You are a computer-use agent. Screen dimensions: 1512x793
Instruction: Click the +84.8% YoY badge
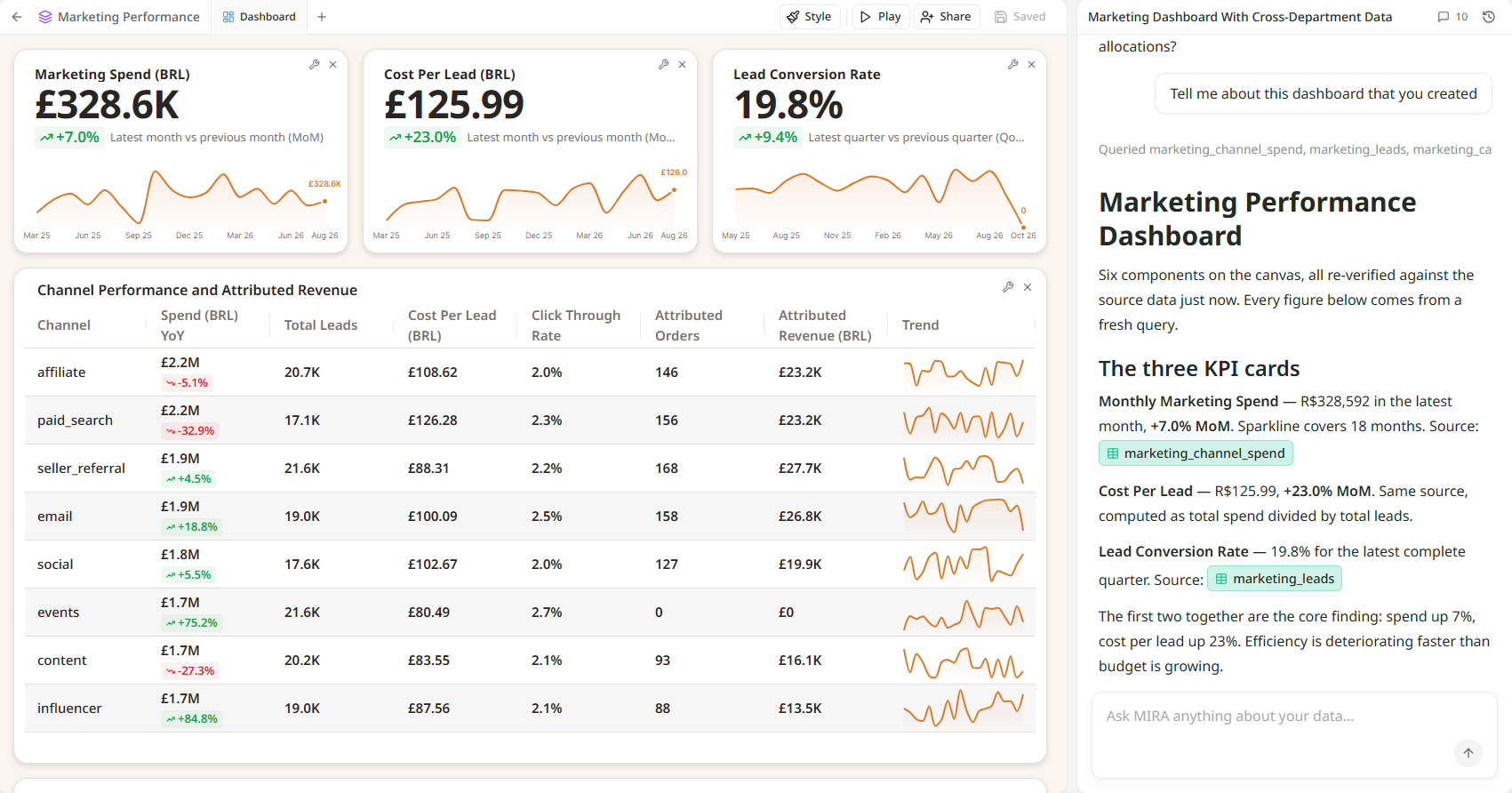(191, 718)
